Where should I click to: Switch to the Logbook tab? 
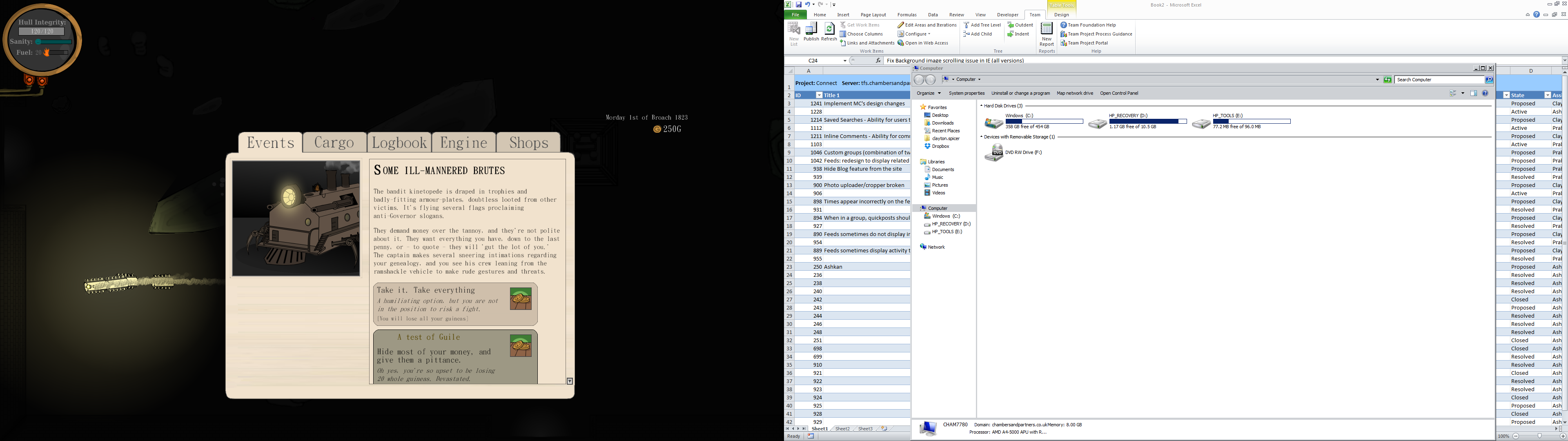(399, 143)
